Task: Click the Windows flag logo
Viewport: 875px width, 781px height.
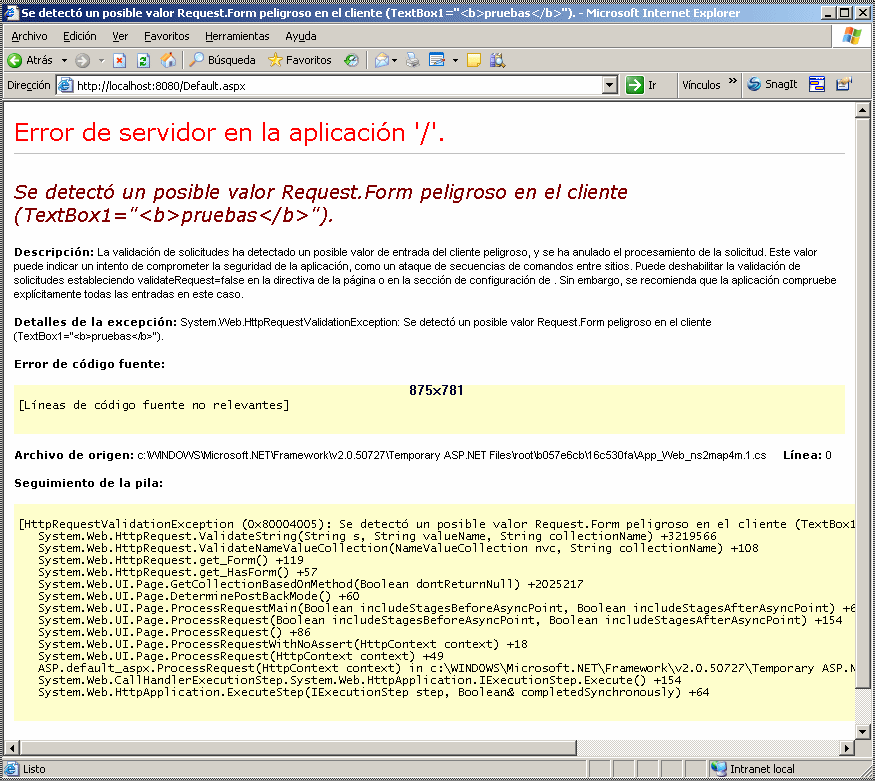Action: 852,36
